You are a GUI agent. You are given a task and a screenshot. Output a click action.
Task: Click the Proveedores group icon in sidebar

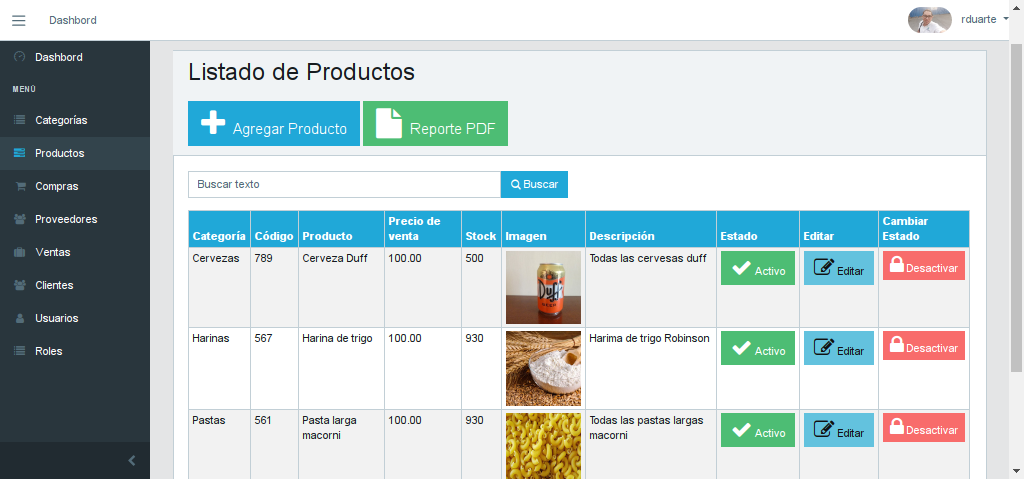(x=19, y=219)
